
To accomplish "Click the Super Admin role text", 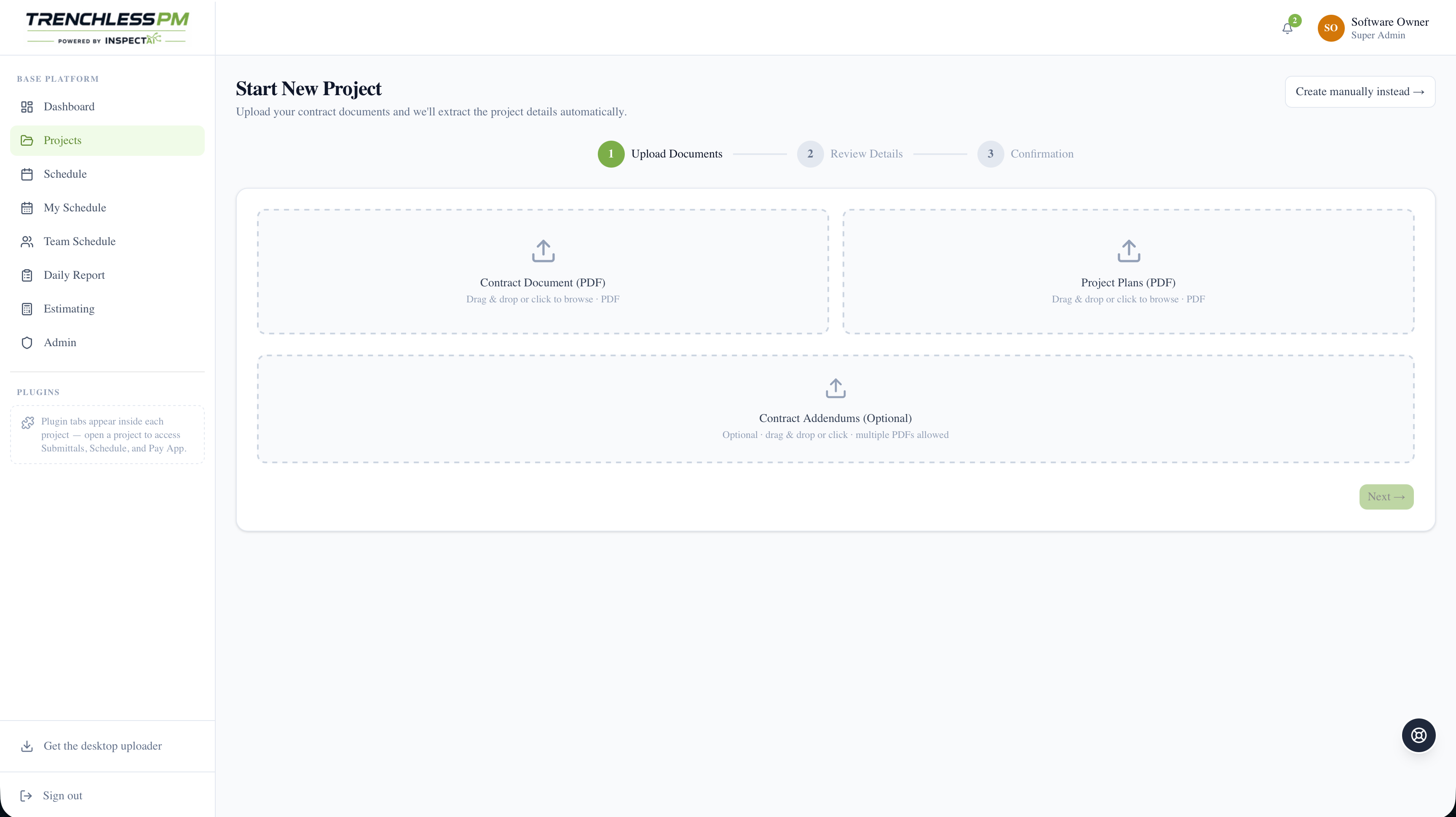I will click(1378, 35).
